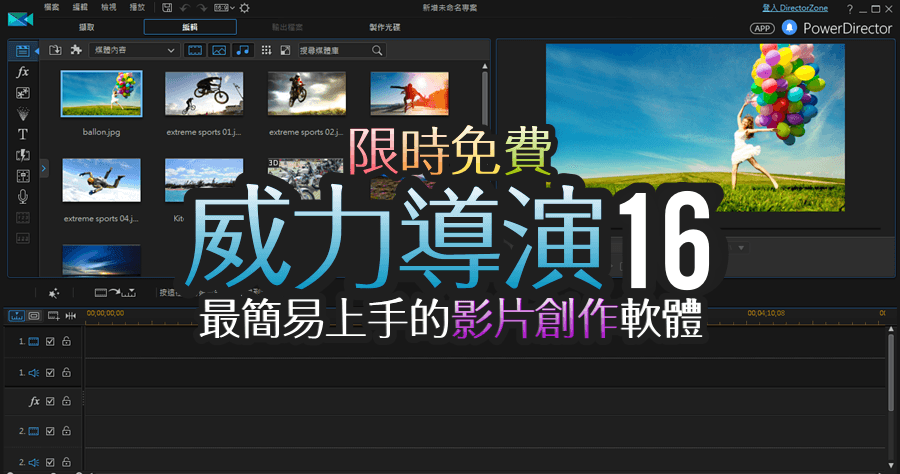Switch to the 製作光碟 tab
Viewport: 900px width, 474px height.
pos(385,27)
